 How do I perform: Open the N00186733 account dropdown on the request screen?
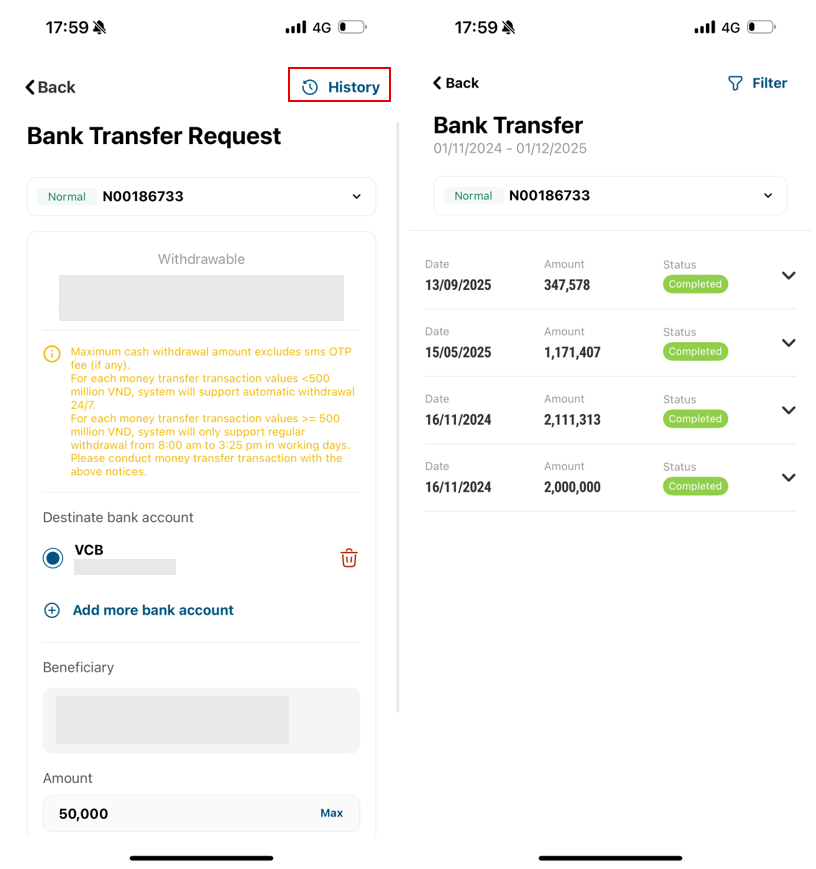pos(356,197)
